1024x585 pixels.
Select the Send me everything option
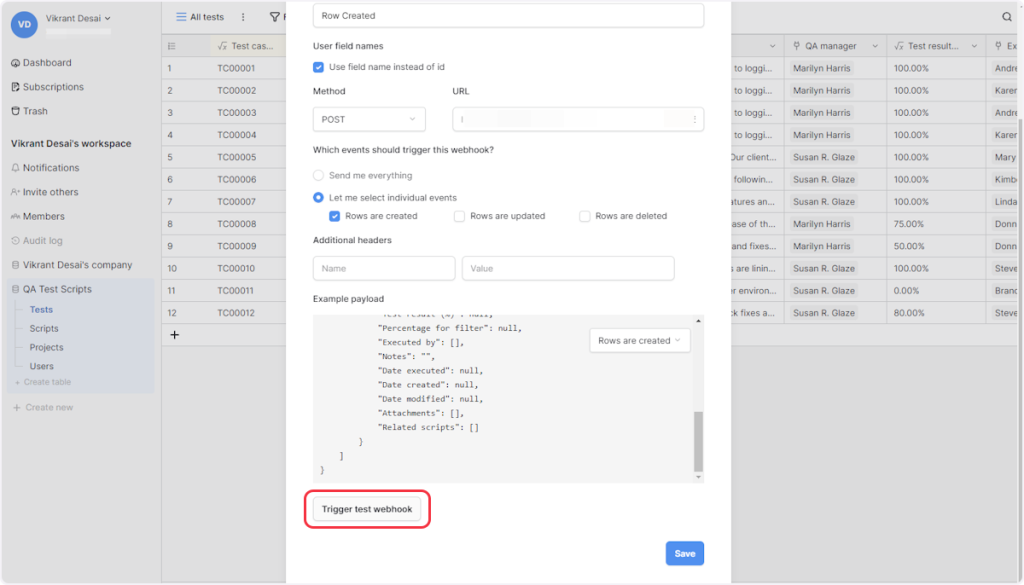coord(319,176)
